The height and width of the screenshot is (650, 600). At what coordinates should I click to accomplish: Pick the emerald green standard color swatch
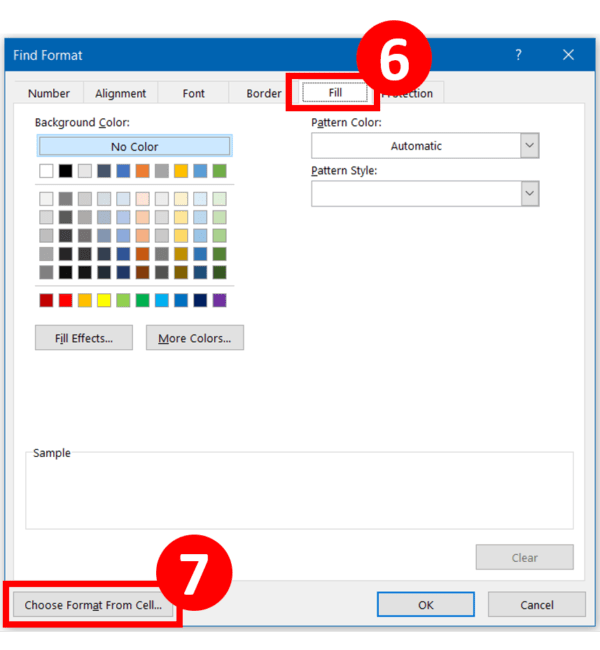pos(142,300)
